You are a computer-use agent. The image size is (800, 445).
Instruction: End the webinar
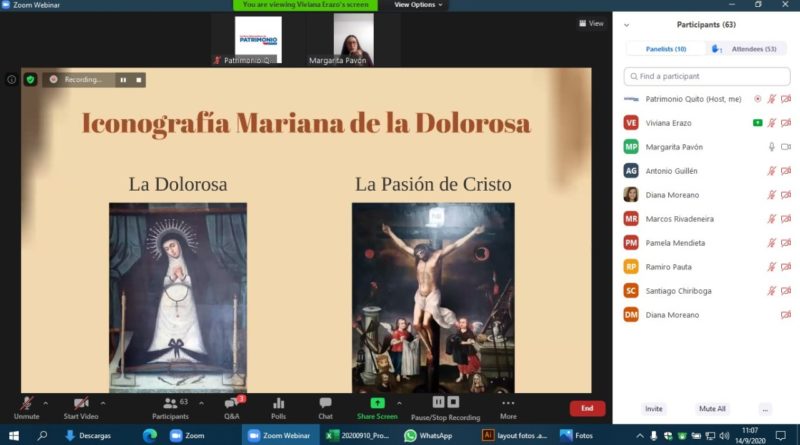(587, 408)
